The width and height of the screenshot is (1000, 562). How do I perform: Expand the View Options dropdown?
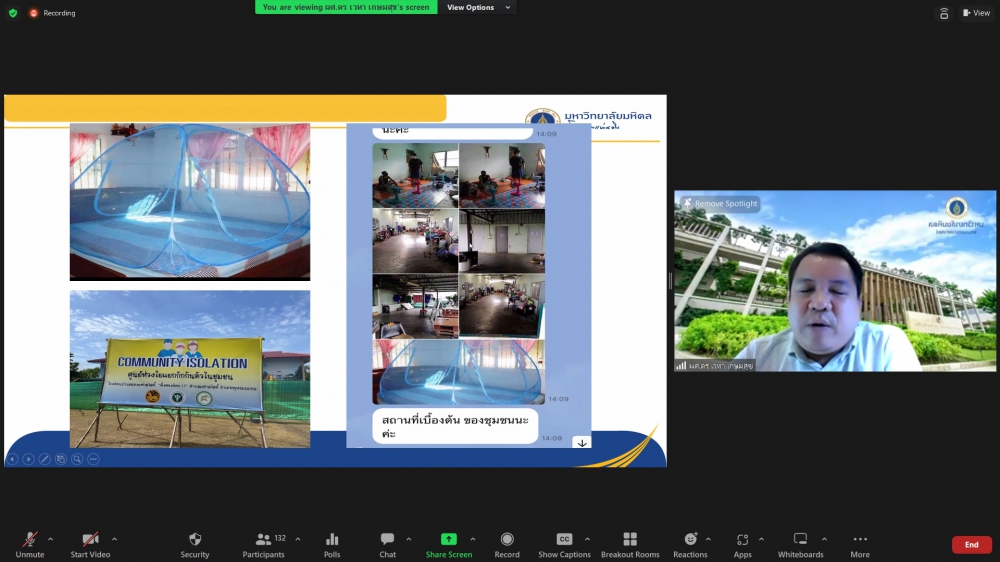(478, 7)
